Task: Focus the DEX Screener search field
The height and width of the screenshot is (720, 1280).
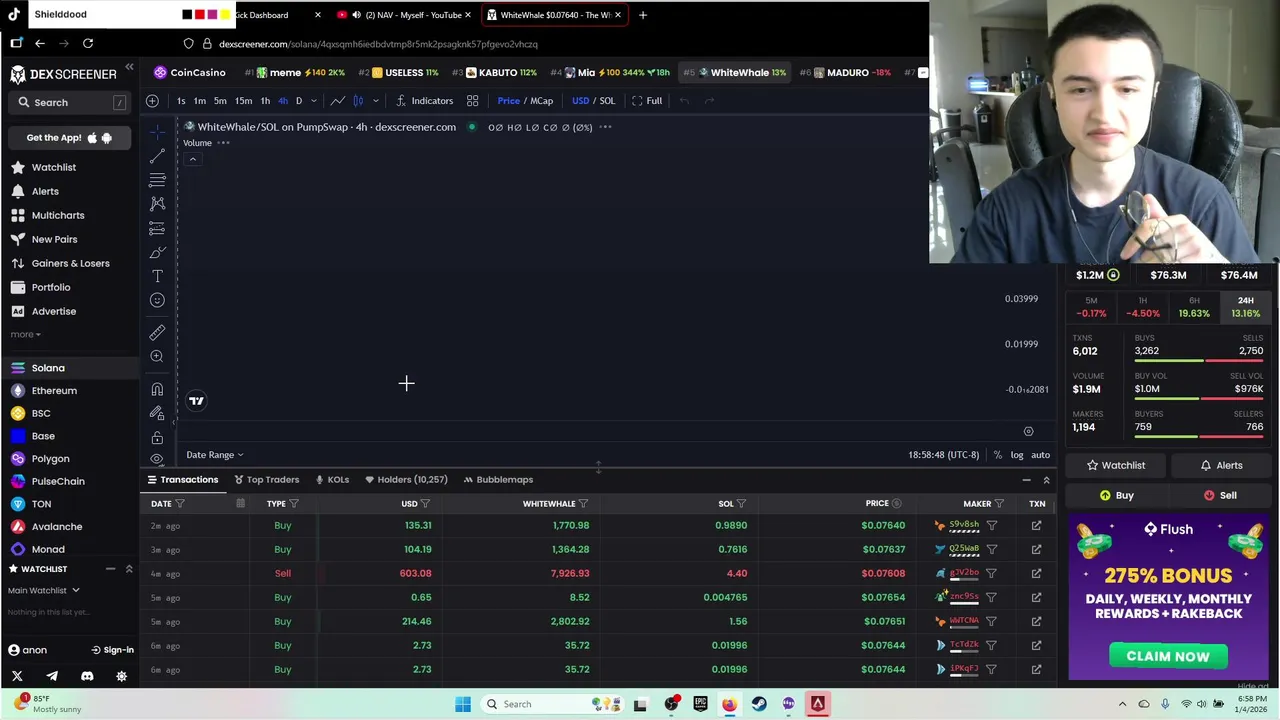Action: (x=71, y=102)
